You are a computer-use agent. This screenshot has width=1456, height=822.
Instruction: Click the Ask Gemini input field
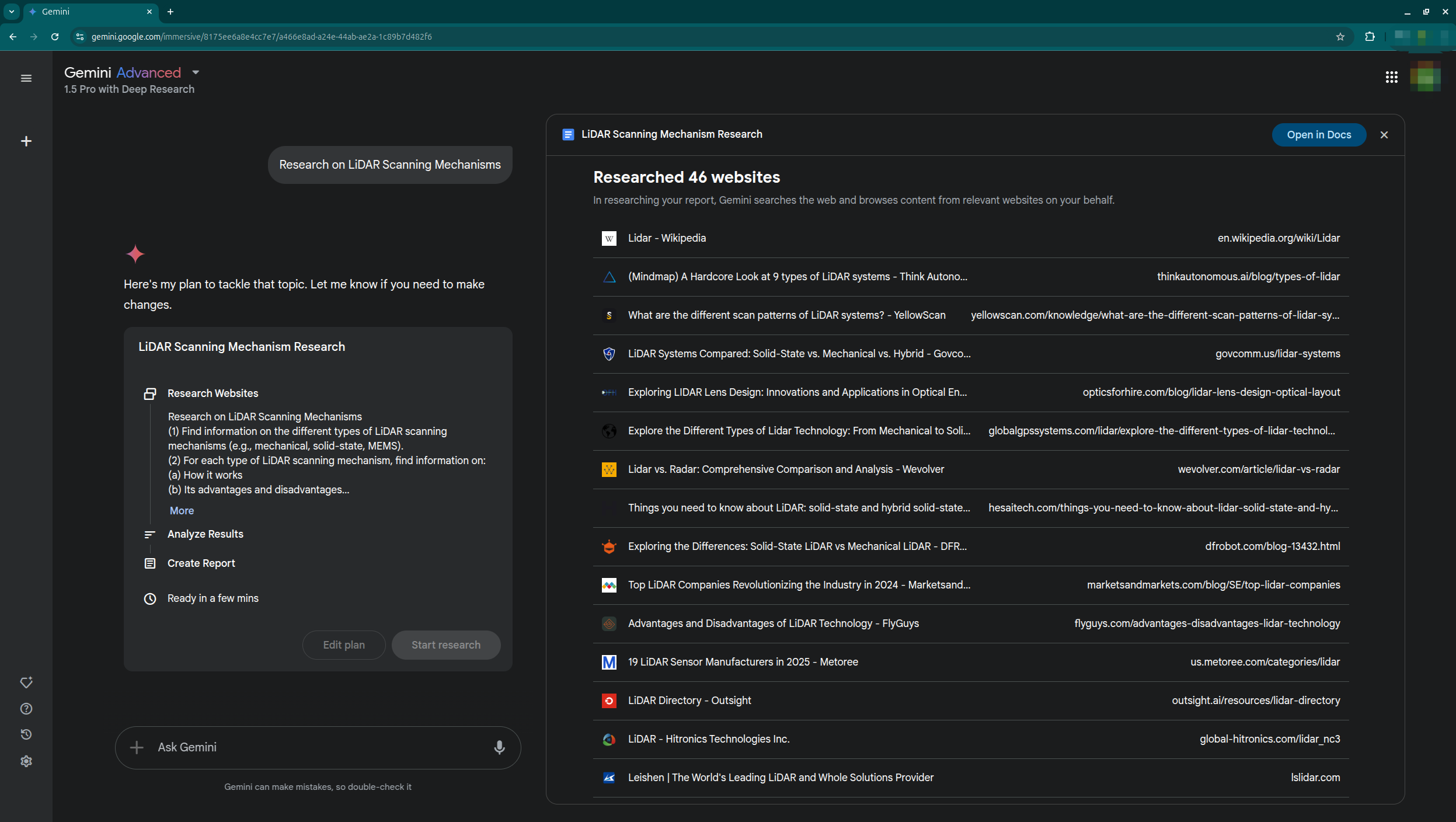315,747
